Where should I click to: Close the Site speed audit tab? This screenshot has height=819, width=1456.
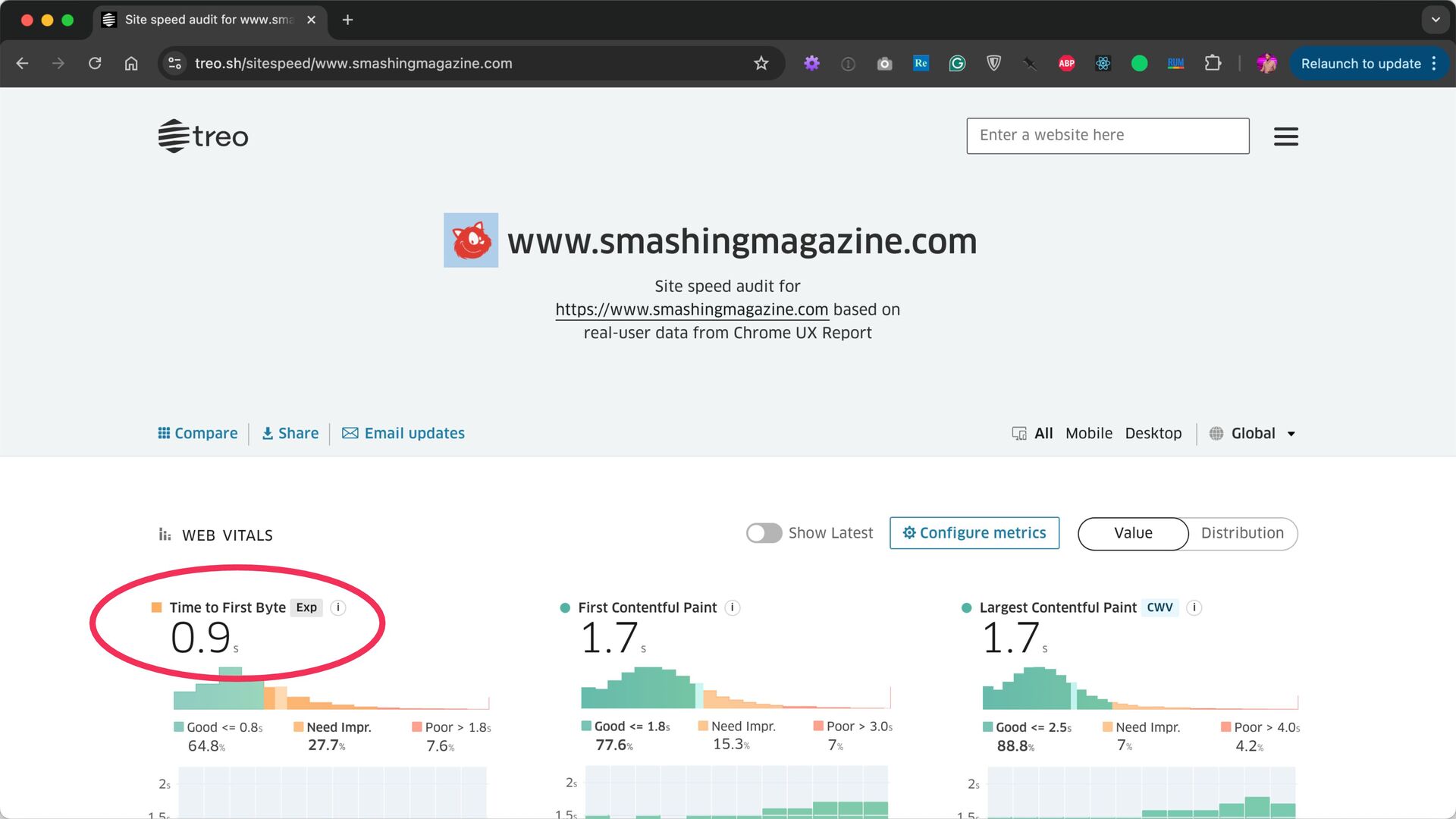click(311, 20)
